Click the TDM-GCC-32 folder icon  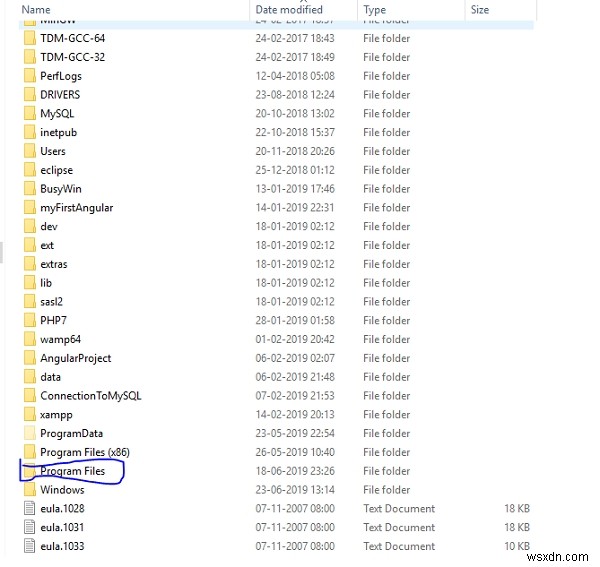click(x=29, y=57)
